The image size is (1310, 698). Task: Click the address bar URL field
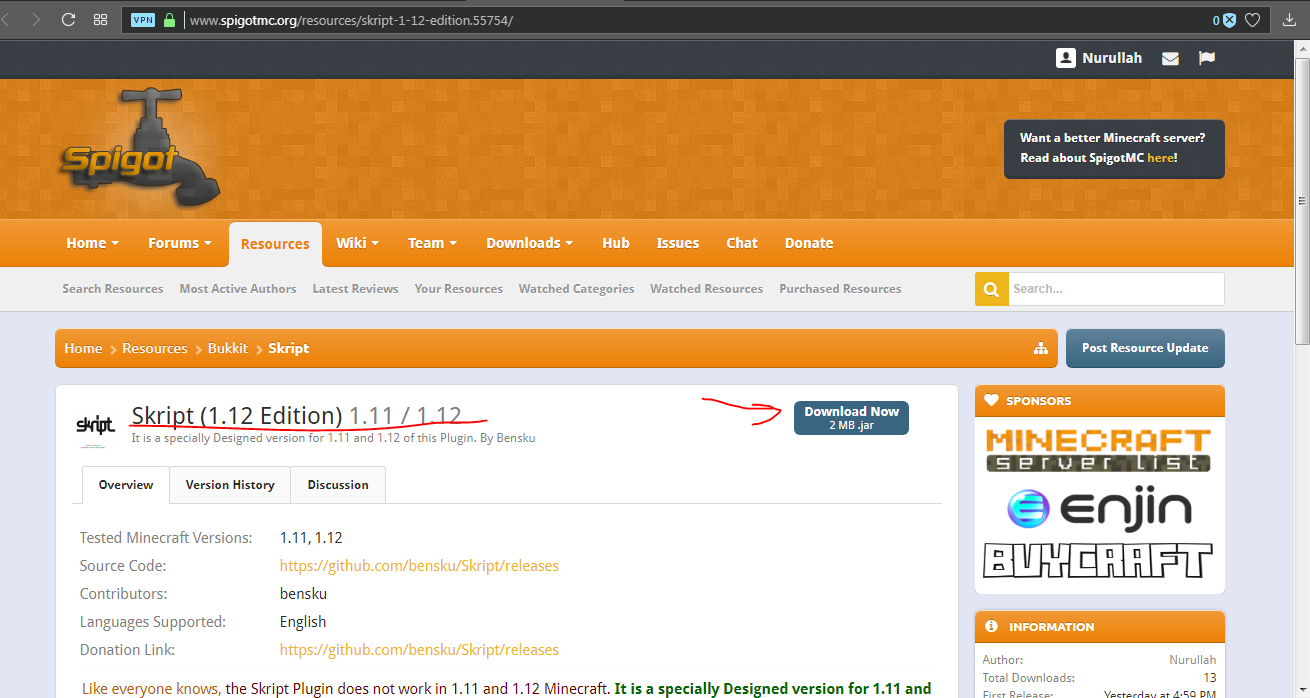point(696,20)
